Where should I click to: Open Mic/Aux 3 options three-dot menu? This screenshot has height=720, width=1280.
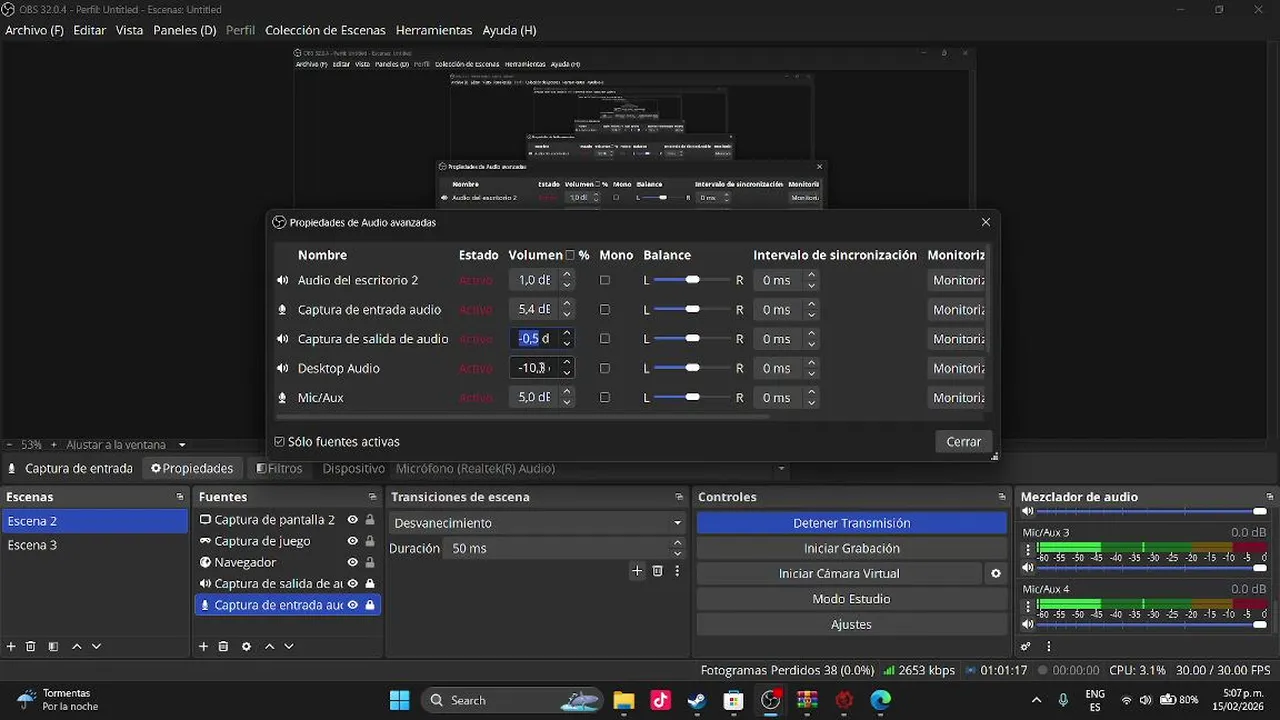click(x=1028, y=551)
